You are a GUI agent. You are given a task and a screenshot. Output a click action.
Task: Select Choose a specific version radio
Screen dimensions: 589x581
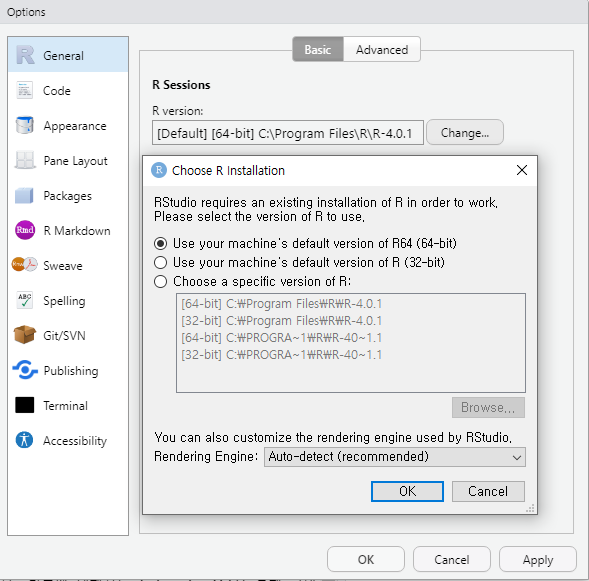(x=160, y=281)
